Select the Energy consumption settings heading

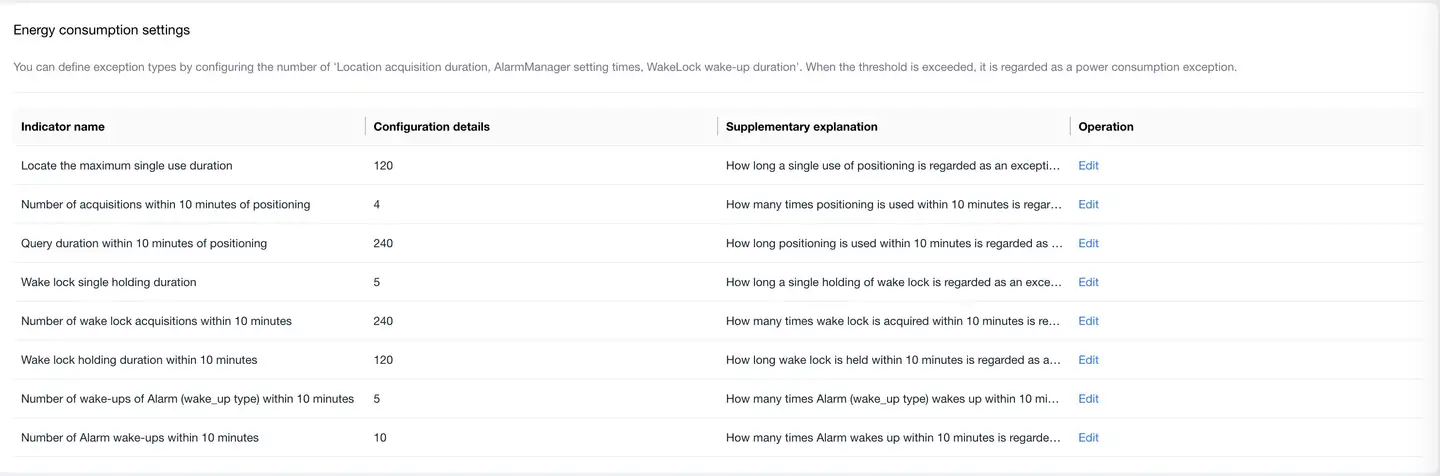101,30
